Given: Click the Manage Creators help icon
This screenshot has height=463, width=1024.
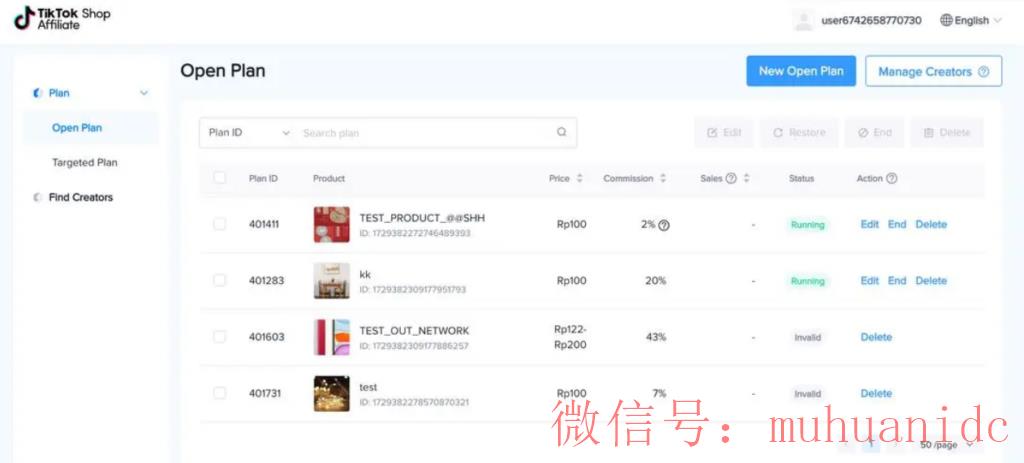Looking at the screenshot, I should pyautogui.click(x=984, y=72).
